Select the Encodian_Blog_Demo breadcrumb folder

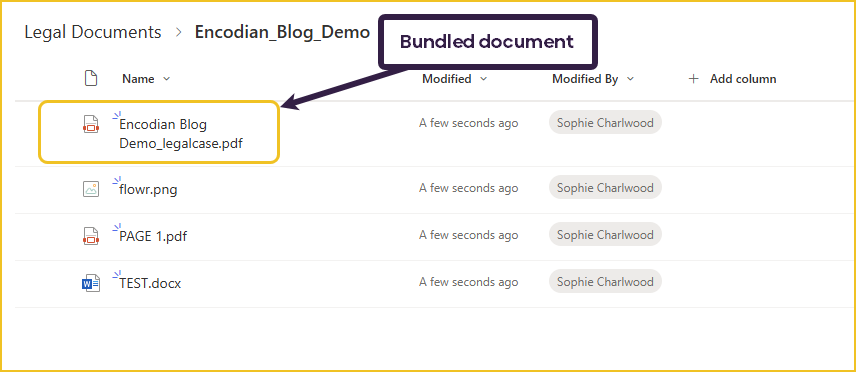coord(282,32)
